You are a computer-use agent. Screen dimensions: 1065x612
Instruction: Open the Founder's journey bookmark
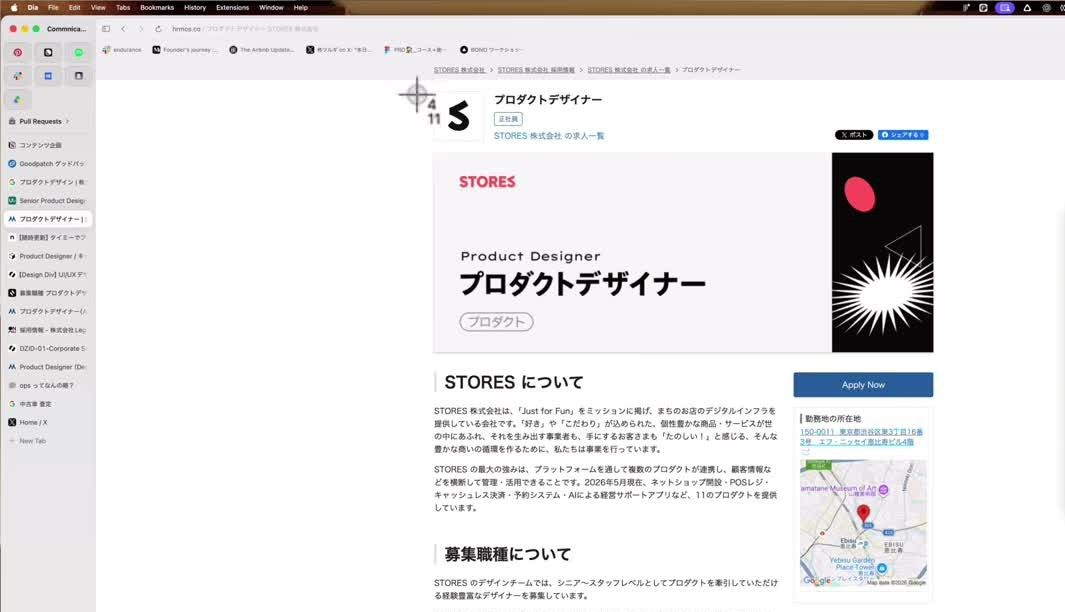[x=185, y=50]
